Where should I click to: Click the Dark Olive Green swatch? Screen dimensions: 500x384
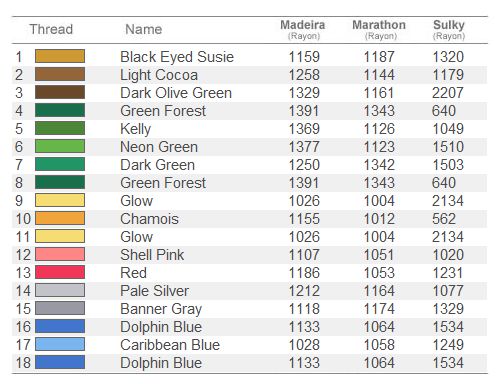click(60, 92)
